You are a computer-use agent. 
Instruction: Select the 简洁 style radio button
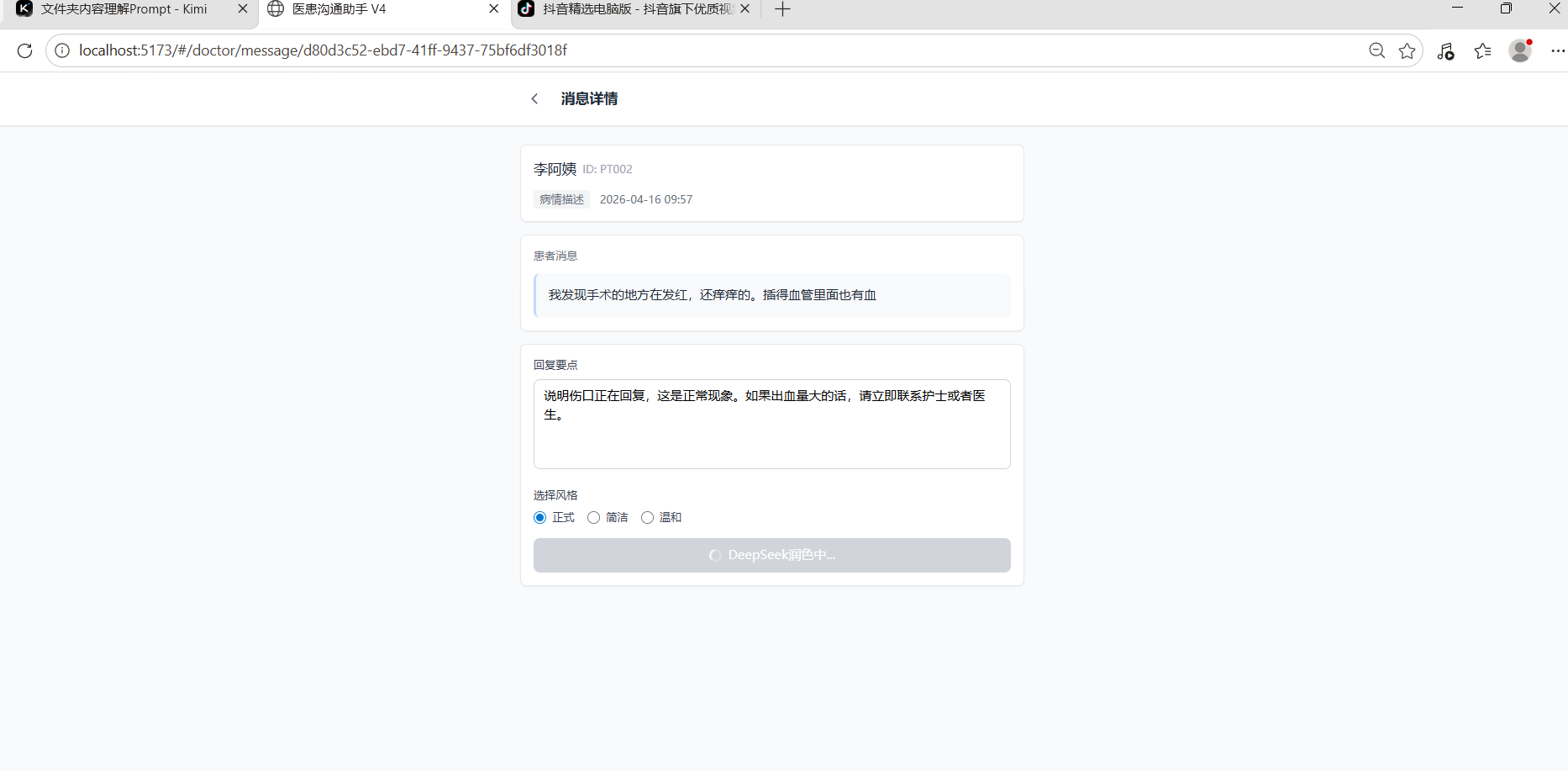594,518
